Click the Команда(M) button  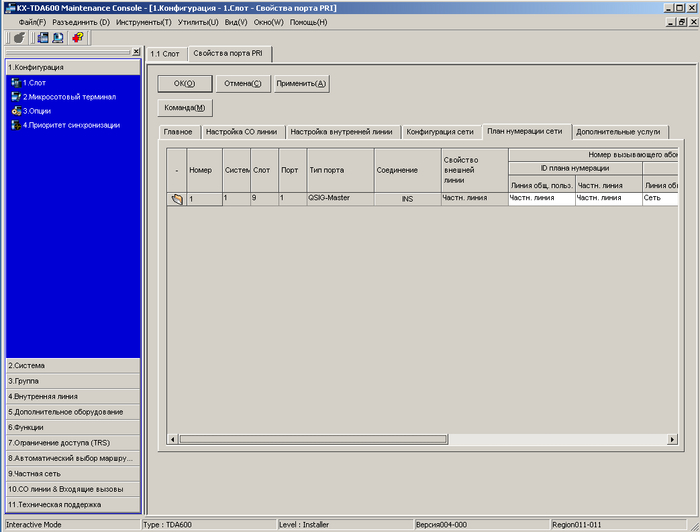[185, 107]
